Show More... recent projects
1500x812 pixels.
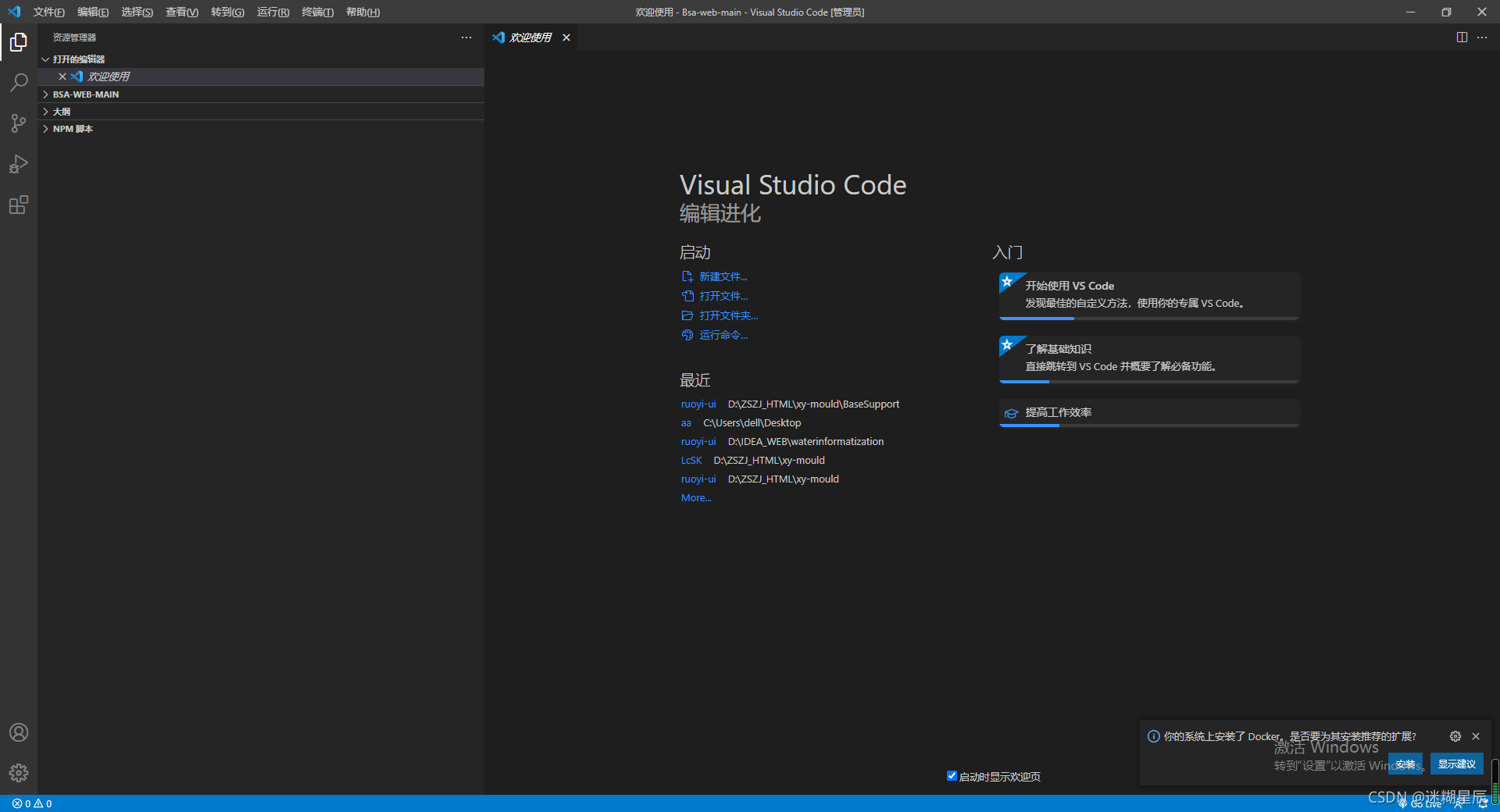click(x=696, y=498)
